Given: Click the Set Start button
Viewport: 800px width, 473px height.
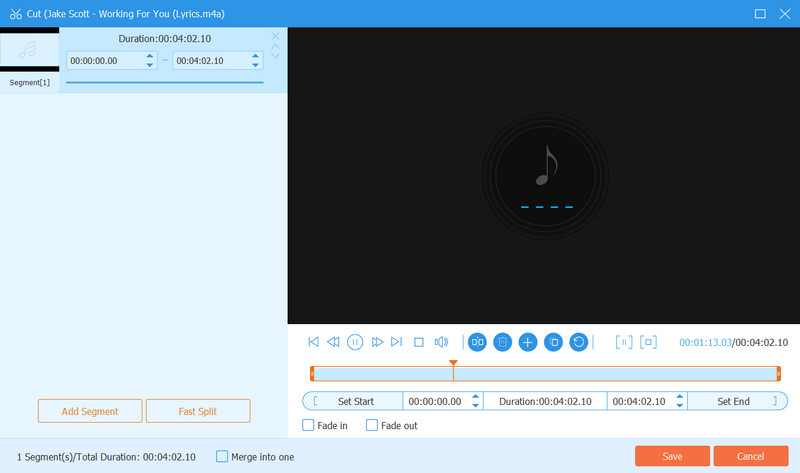Looking at the screenshot, I should pyautogui.click(x=353, y=401).
